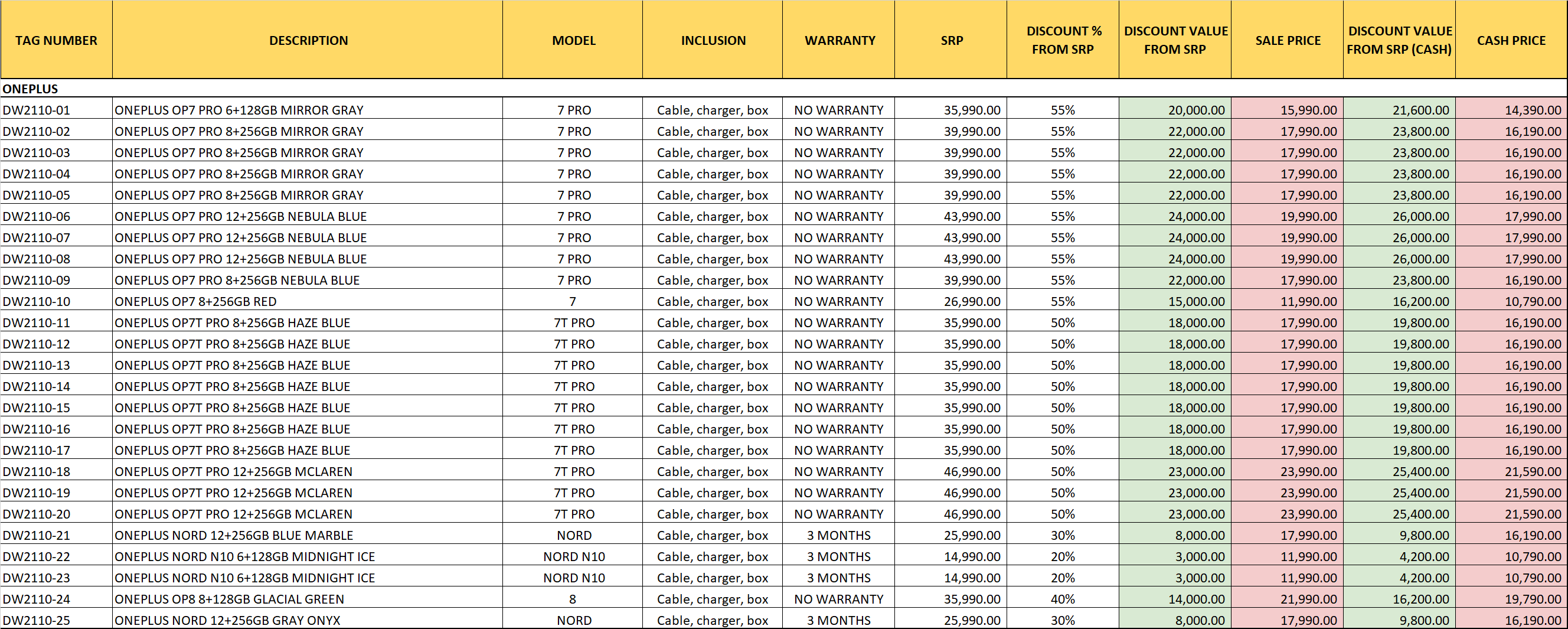This screenshot has width=1568, height=629.
Task: Click cash discount value 21,600.00
Action: coord(1399,110)
